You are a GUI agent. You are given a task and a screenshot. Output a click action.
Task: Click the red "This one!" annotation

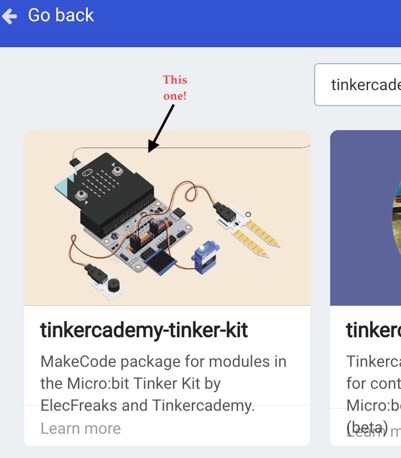(x=175, y=88)
